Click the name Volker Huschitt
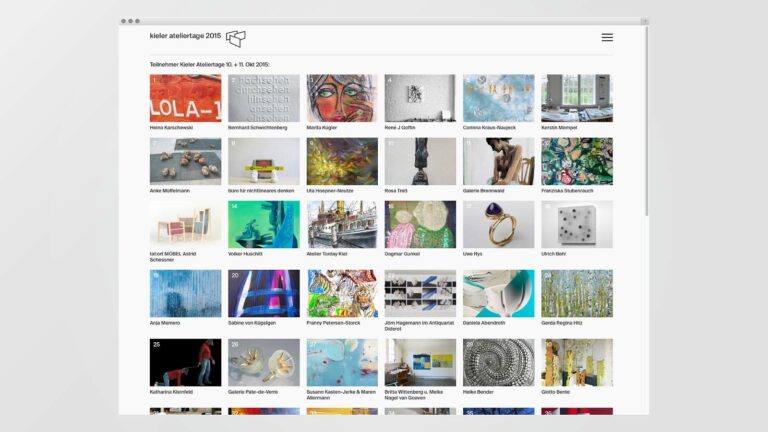The width and height of the screenshot is (768, 432). point(245,254)
